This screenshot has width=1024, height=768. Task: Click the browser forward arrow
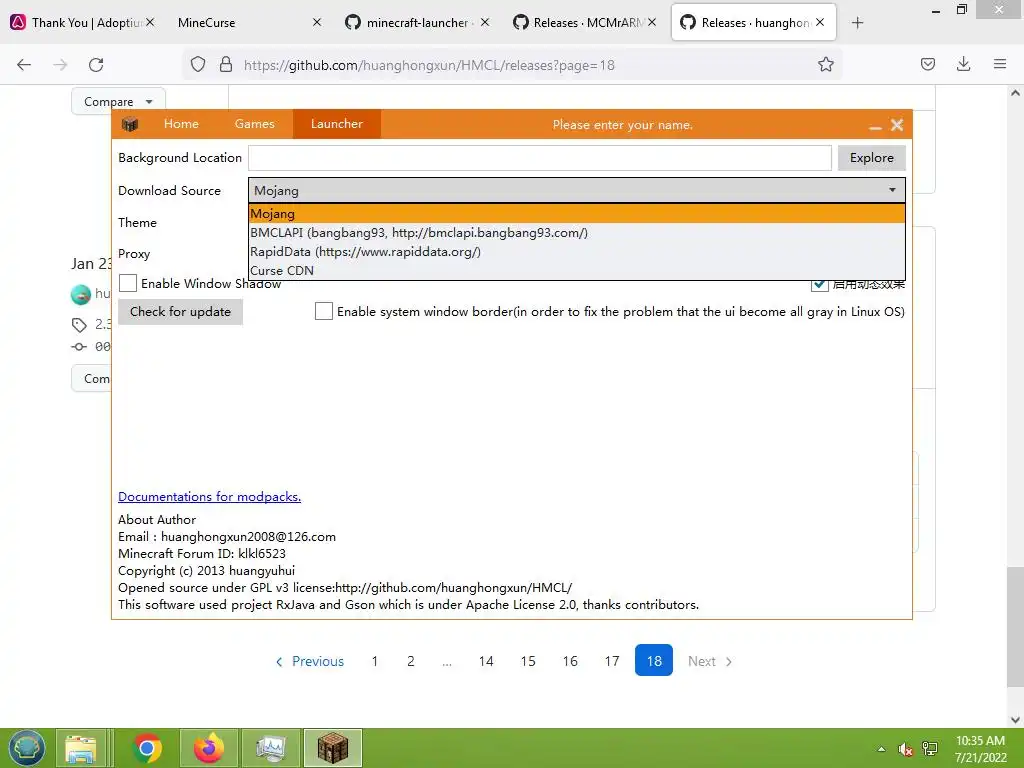coord(60,65)
